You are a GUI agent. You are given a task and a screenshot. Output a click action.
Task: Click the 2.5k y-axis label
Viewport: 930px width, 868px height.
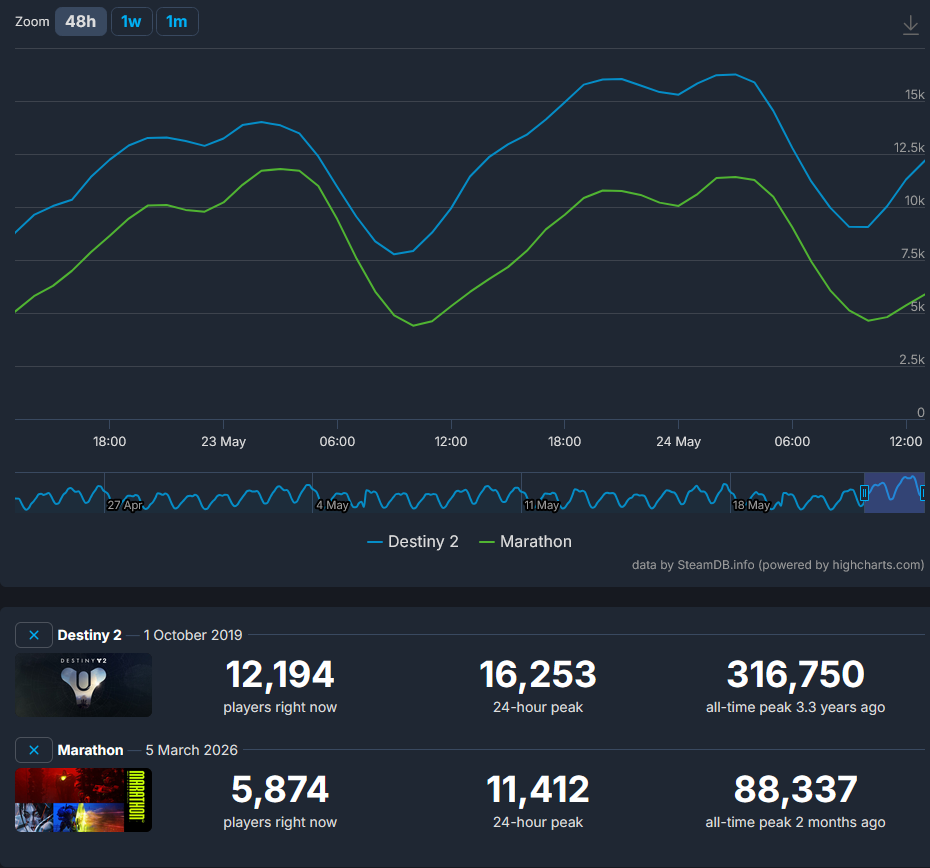point(912,360)
